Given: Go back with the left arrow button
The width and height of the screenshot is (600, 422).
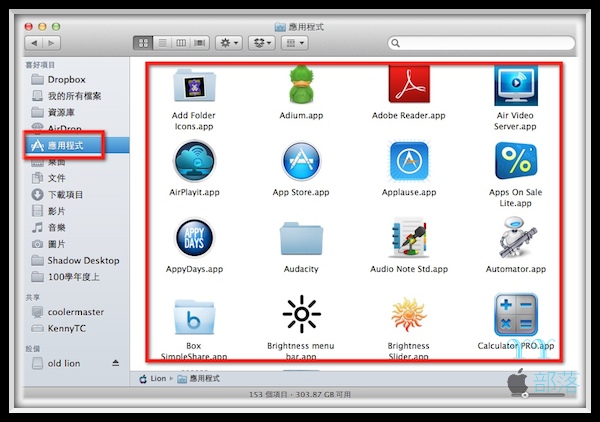Looking at the screenshot, I should tap(34, 43).
